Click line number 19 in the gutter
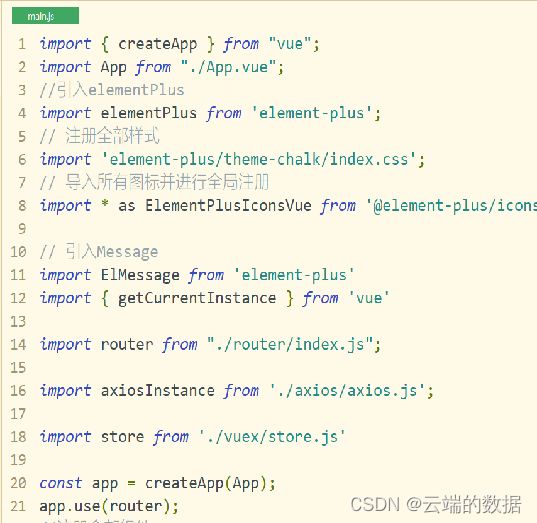The height and width of the screenshot is (523, 537). point(18,460)
